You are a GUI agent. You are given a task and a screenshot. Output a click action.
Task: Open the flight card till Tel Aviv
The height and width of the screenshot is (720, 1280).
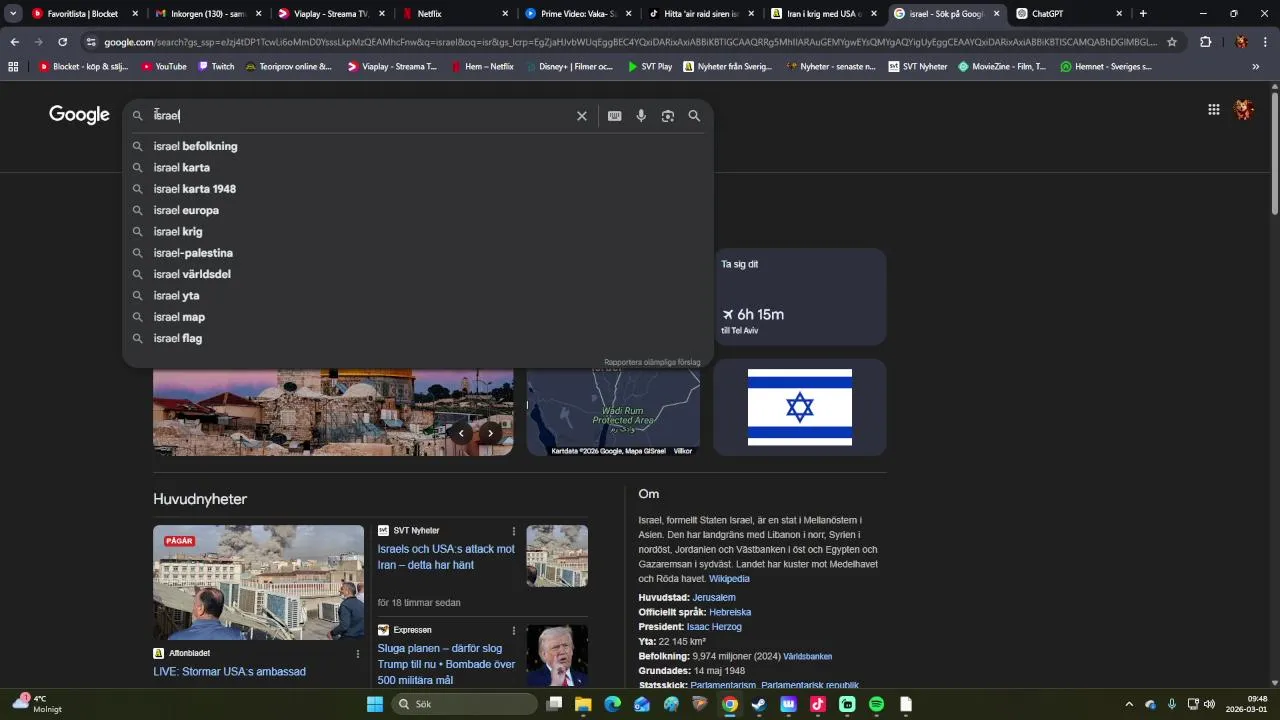click(800, 297)
